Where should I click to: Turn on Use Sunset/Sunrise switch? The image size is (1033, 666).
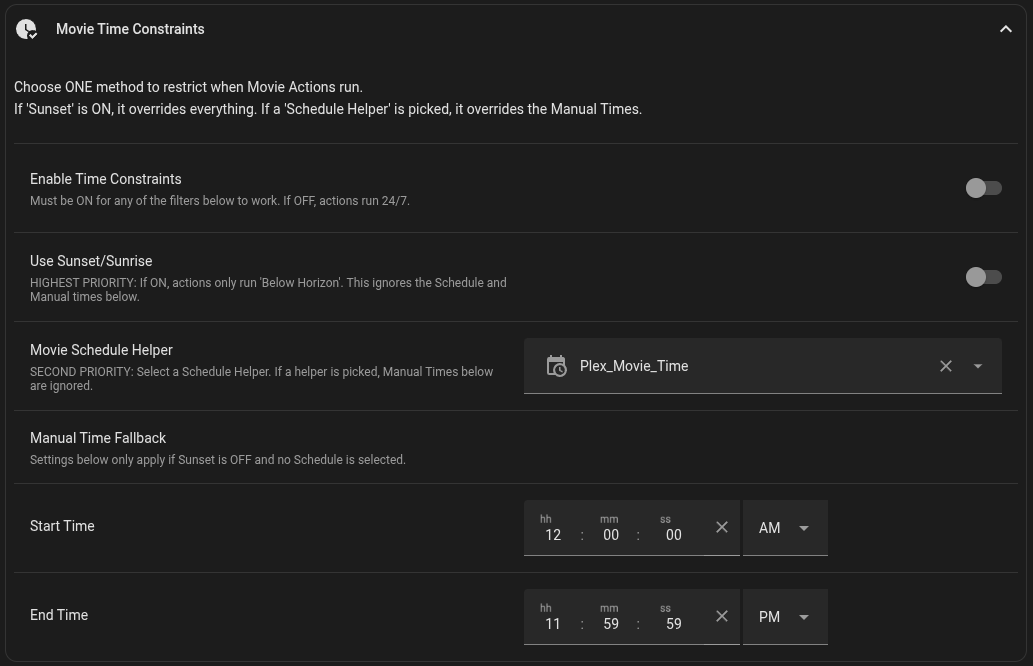(983, 277)
